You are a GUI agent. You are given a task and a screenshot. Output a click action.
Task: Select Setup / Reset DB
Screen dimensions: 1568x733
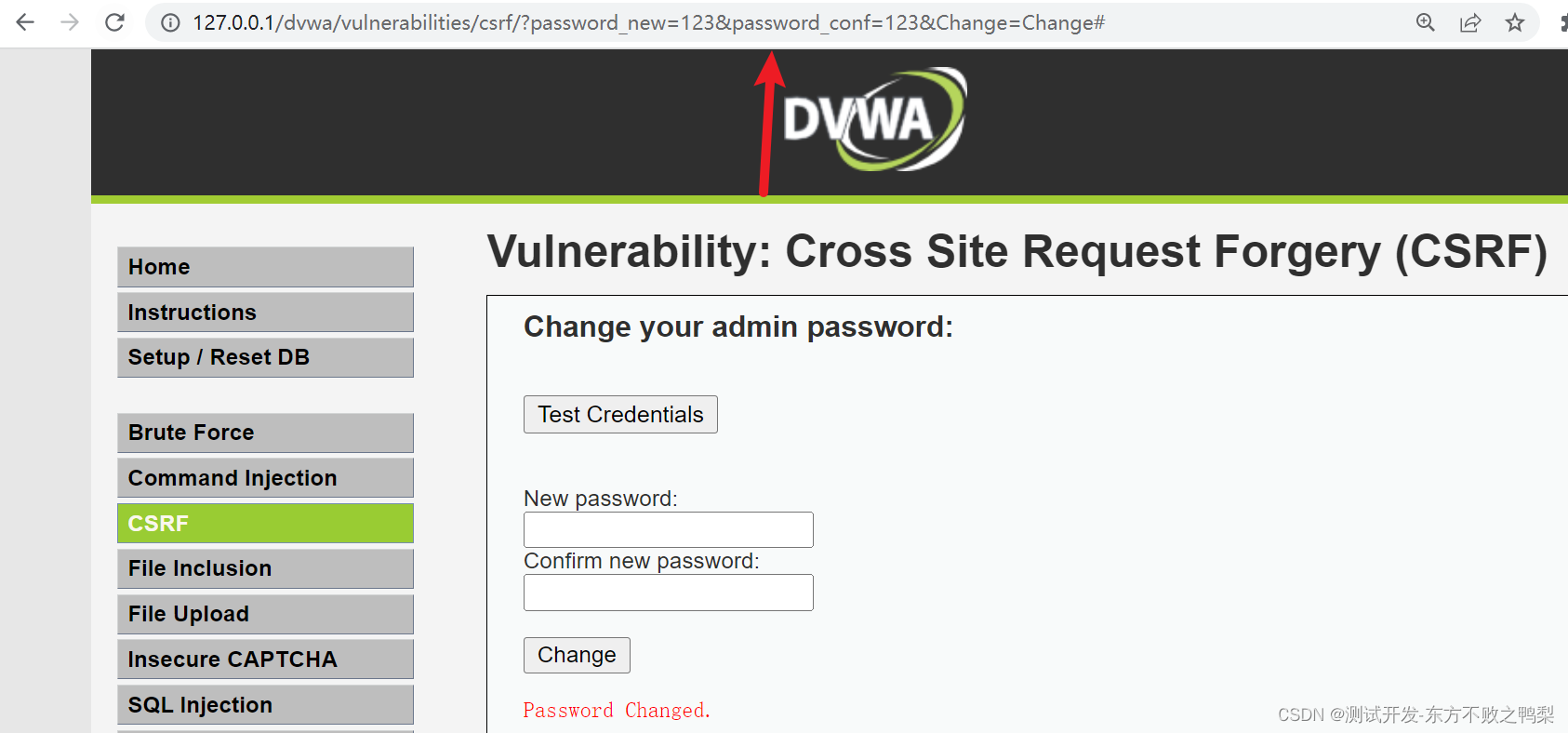point(265,357)
